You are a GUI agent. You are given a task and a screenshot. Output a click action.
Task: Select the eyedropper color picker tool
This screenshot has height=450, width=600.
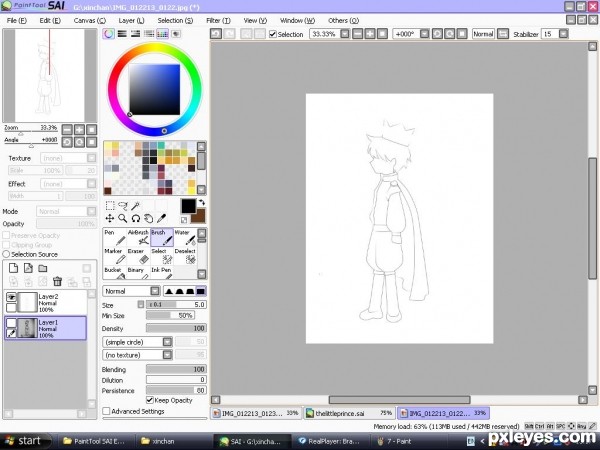point(161,218)
